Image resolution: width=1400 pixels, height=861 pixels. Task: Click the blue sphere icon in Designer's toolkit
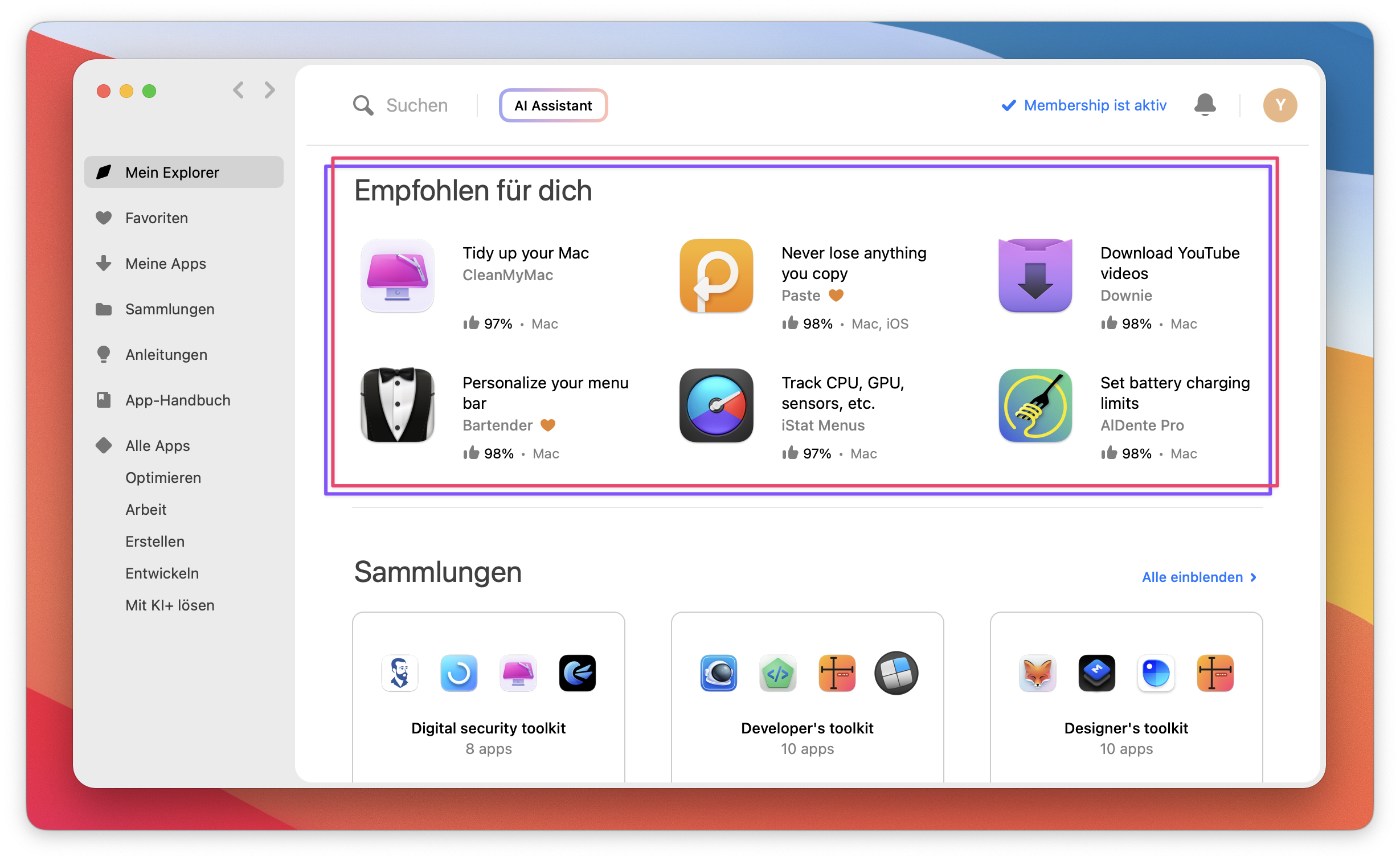[x=1156, y=673]
